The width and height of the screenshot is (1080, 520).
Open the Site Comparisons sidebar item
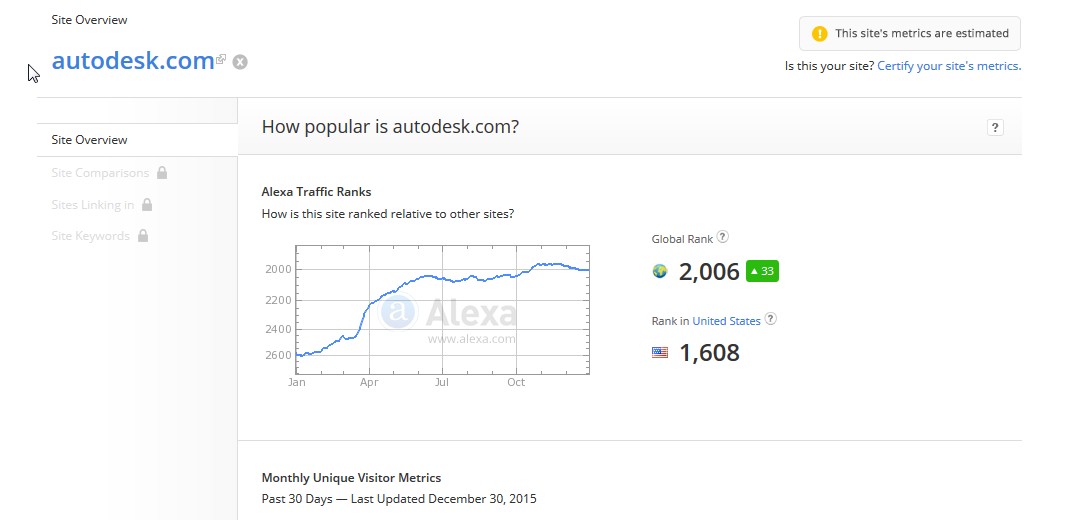[x=100, y=173]
